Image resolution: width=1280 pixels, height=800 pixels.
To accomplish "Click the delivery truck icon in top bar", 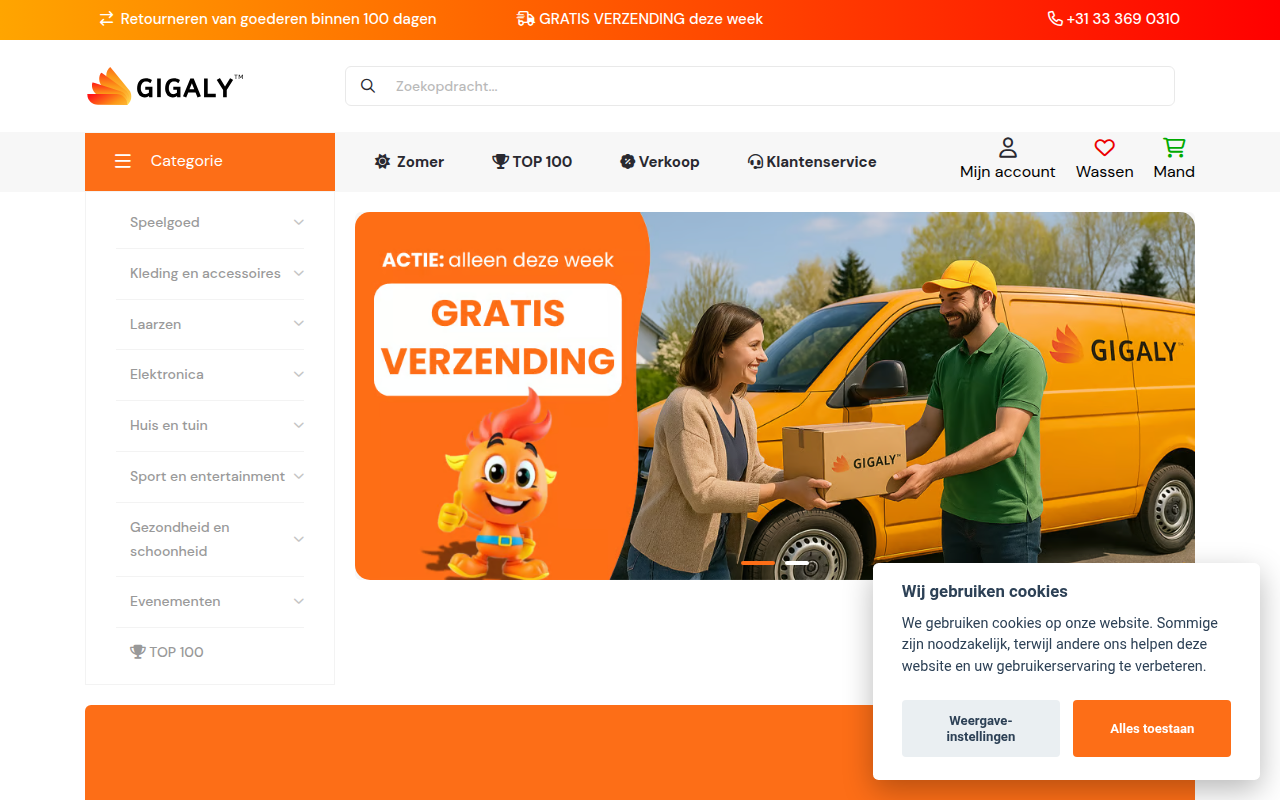I will click(526, 19).
